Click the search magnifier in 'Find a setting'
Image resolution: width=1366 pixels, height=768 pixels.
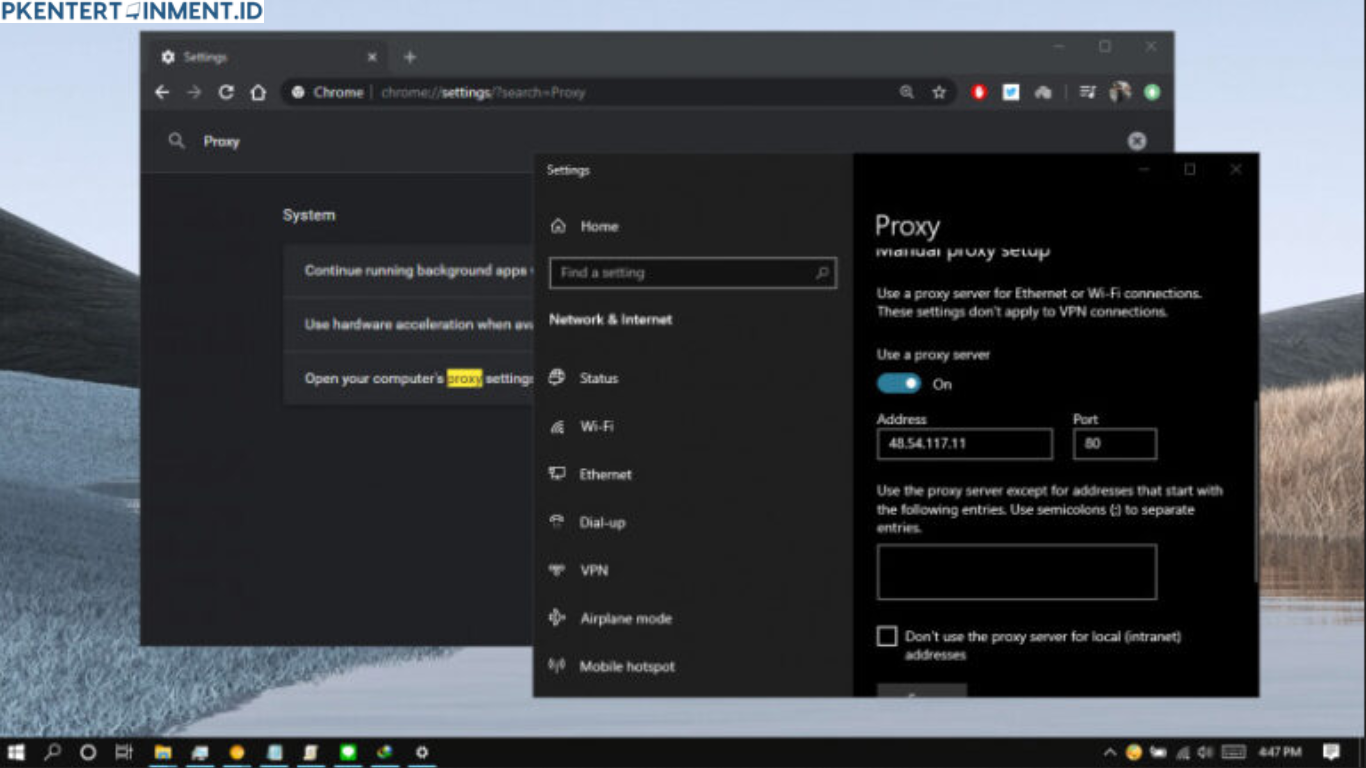pyautogui.click(x=822, y=272)
